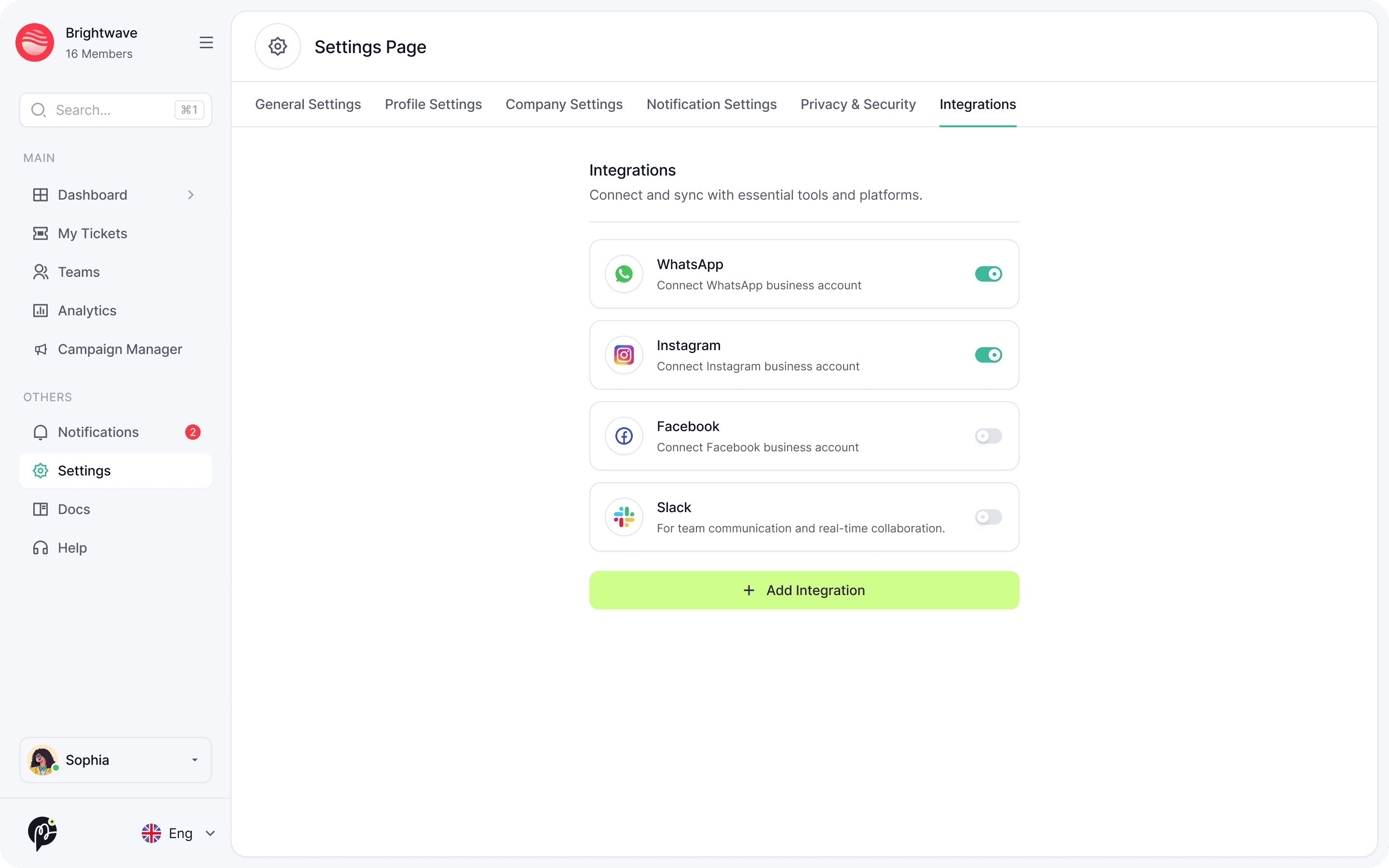This screenshot has width=1389, height=868.
Task: Disable the WhatsApp integration toggle
Action: tap(988, 274)
